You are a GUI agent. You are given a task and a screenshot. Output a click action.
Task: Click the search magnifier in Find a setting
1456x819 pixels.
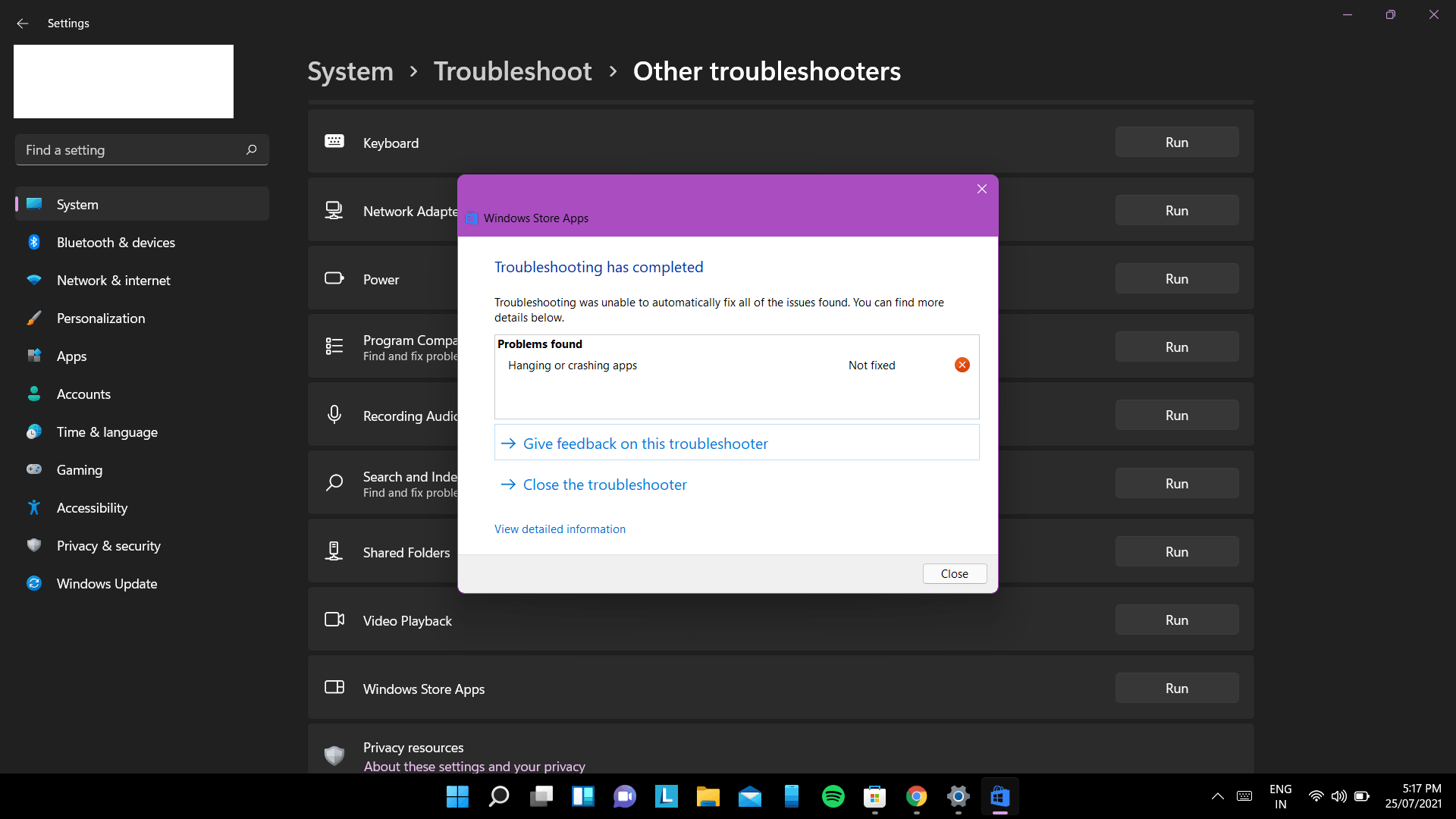[252, 149]
